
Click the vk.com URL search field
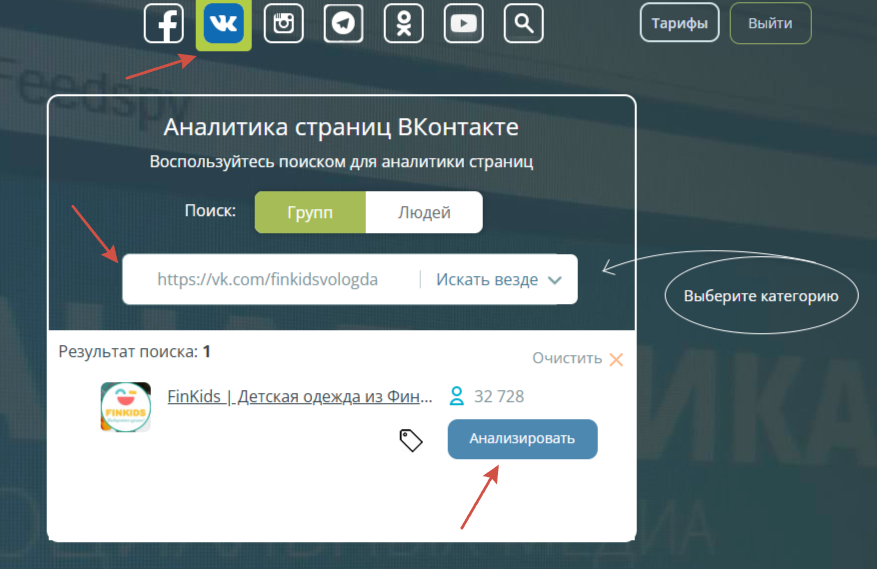pos(271,279)
